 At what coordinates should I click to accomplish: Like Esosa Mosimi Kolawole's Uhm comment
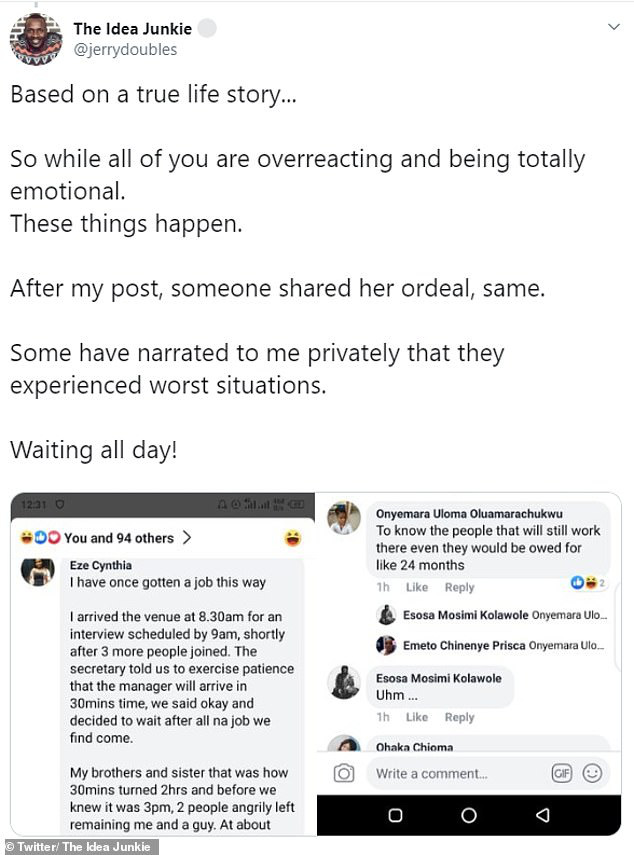[x=417, y=717]
